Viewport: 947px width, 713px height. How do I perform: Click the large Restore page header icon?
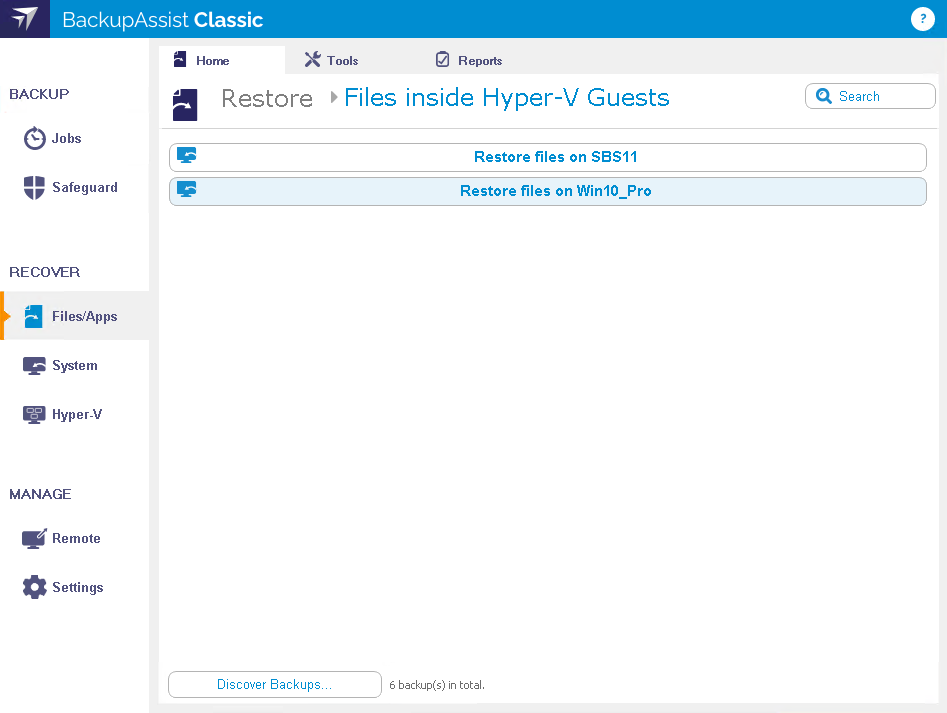click(x=185, y=104)
